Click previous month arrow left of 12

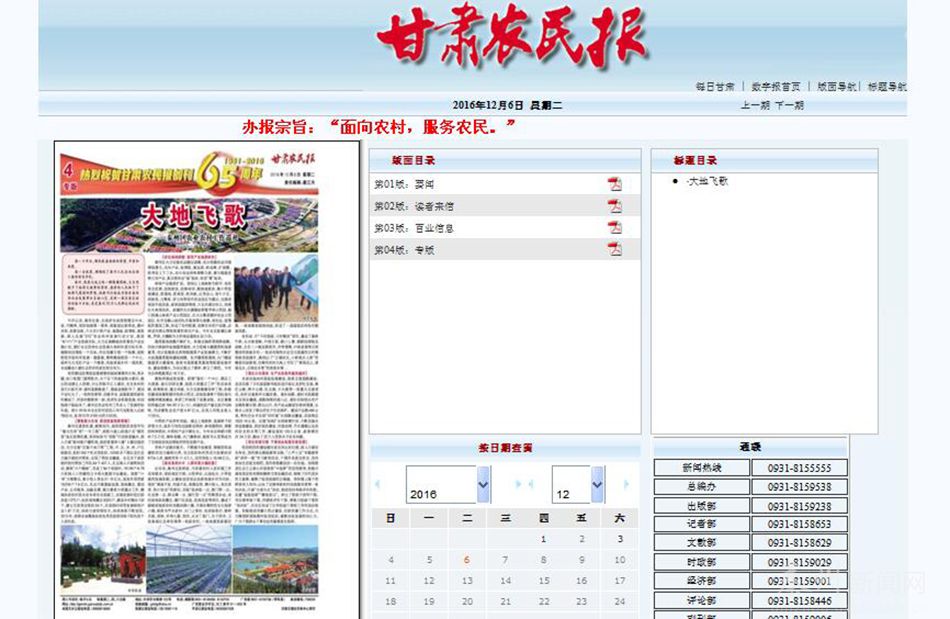[531, 485]
